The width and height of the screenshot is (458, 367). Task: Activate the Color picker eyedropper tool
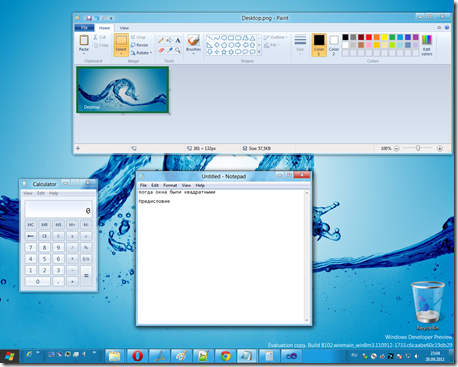pyautogui.click(x=169, y=50)
